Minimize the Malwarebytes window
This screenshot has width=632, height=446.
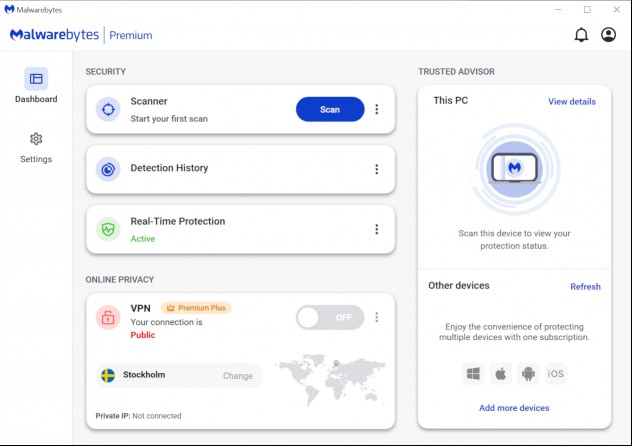[558, 9]
